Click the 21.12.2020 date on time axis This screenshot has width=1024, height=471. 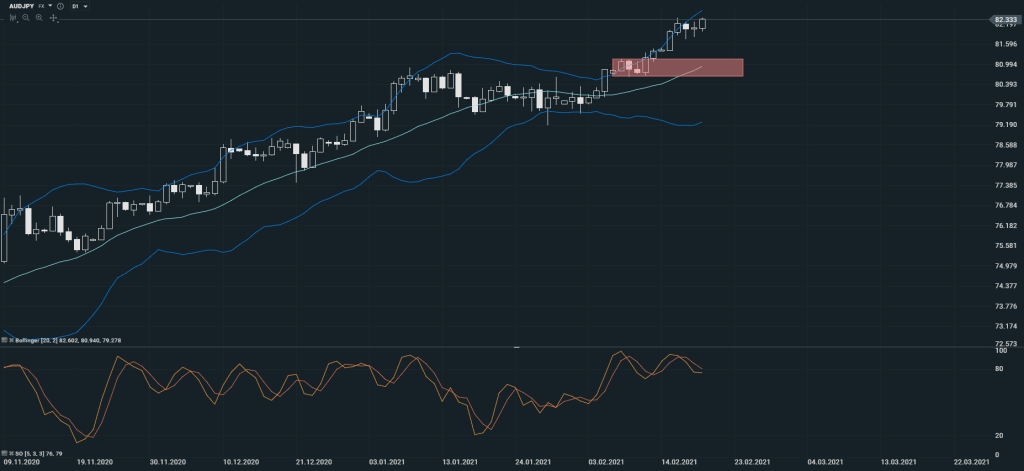click(313, 461)
